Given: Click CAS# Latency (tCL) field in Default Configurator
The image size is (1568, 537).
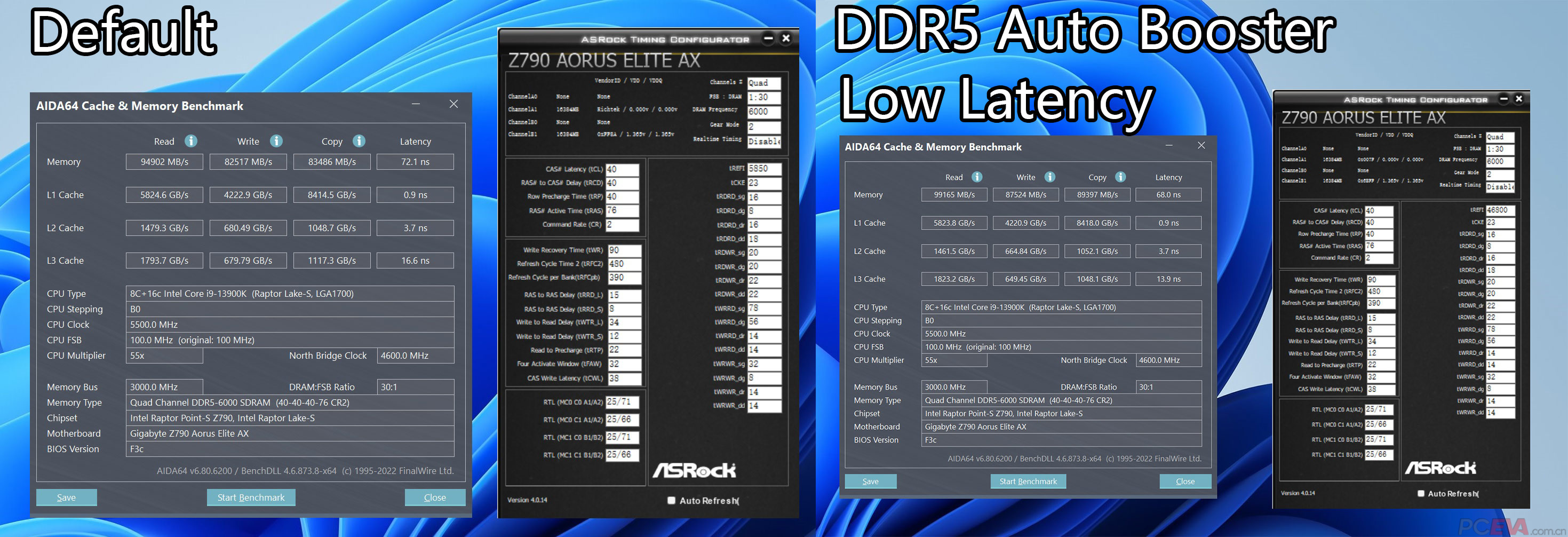Looking at the screenshot, I should pyautogui.click(x=622, y=169).
